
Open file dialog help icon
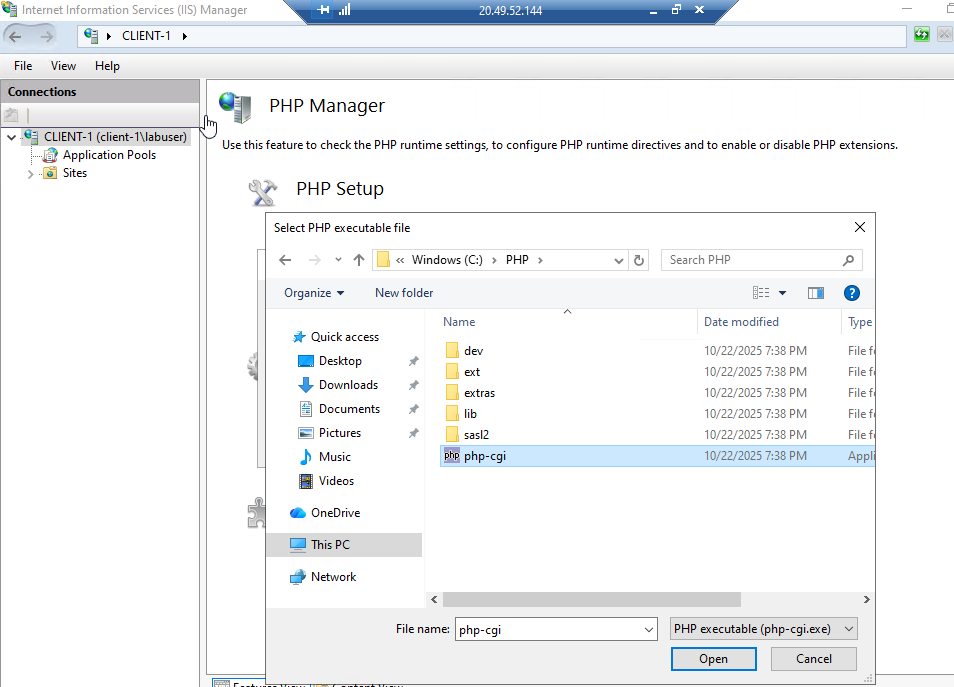click(x=852, y=293)
